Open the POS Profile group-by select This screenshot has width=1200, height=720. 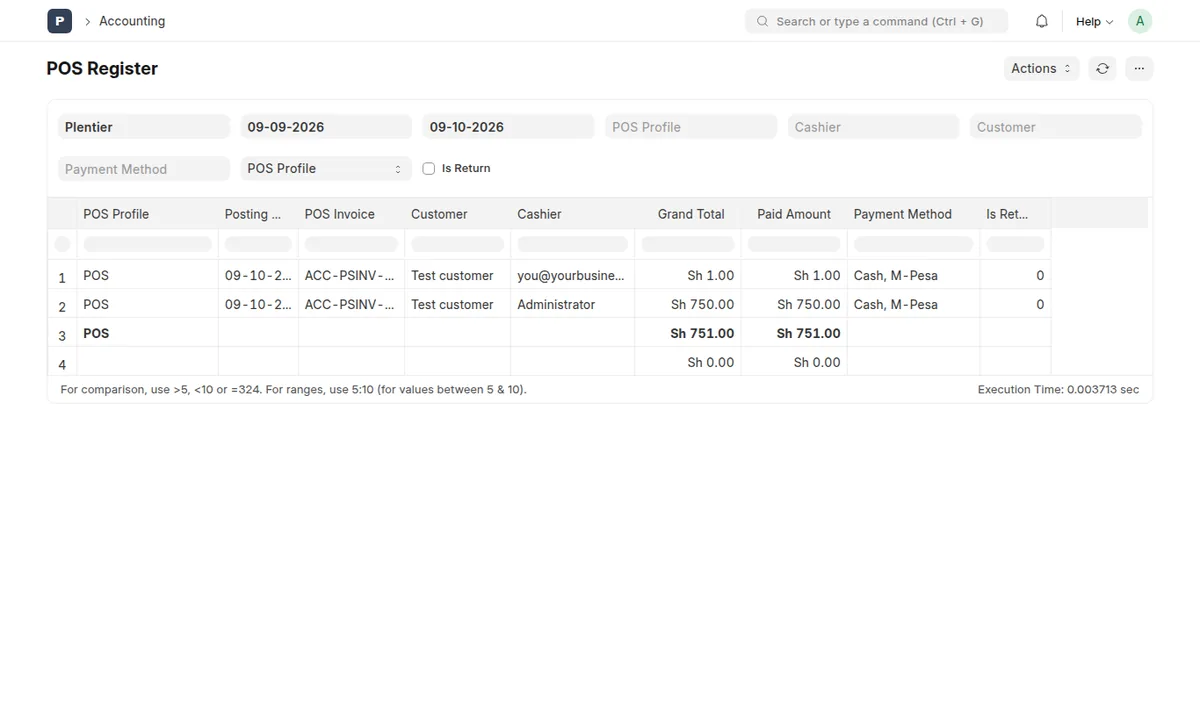coord(326,169)
